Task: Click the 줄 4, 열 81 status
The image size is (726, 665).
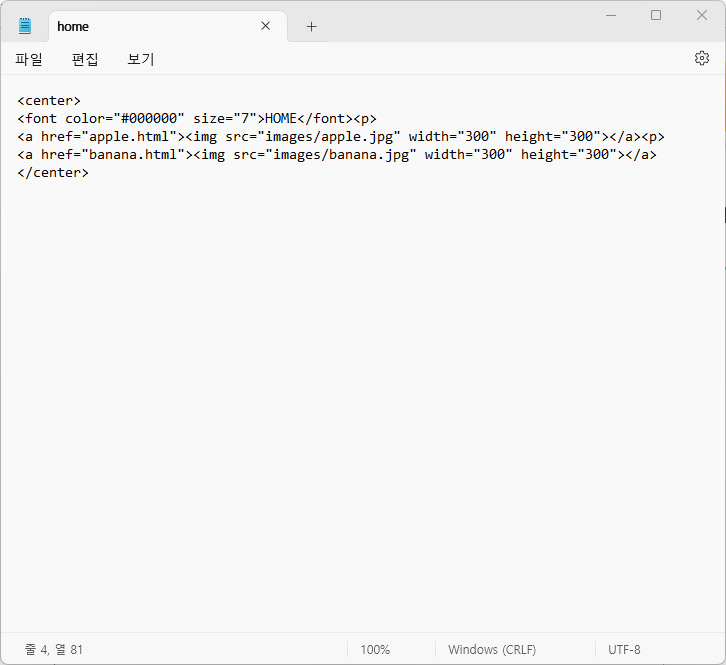Action: [x=54, y=649]
